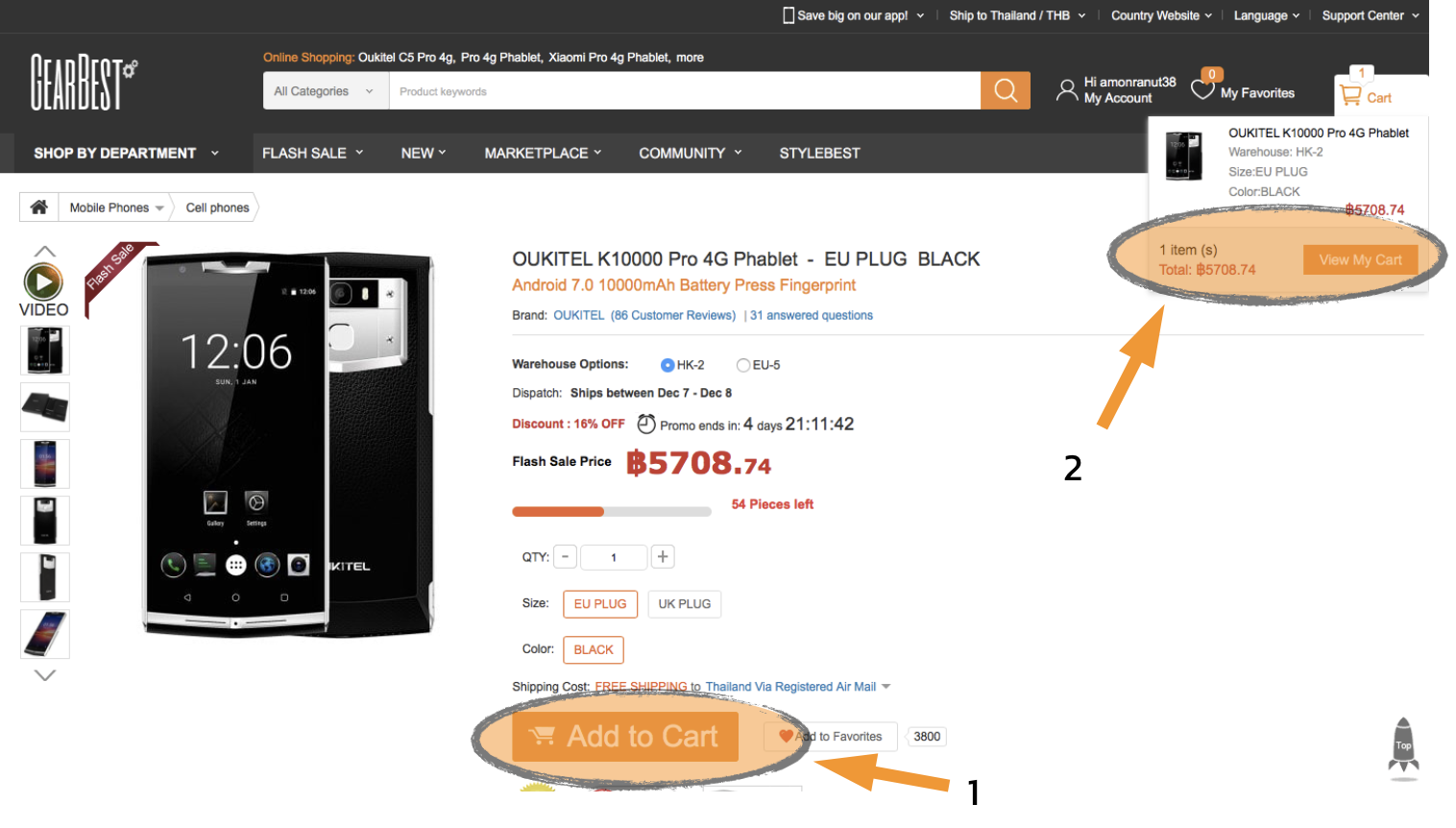
Task: Open the shopping cart icon
Action: click(1350, 96)
